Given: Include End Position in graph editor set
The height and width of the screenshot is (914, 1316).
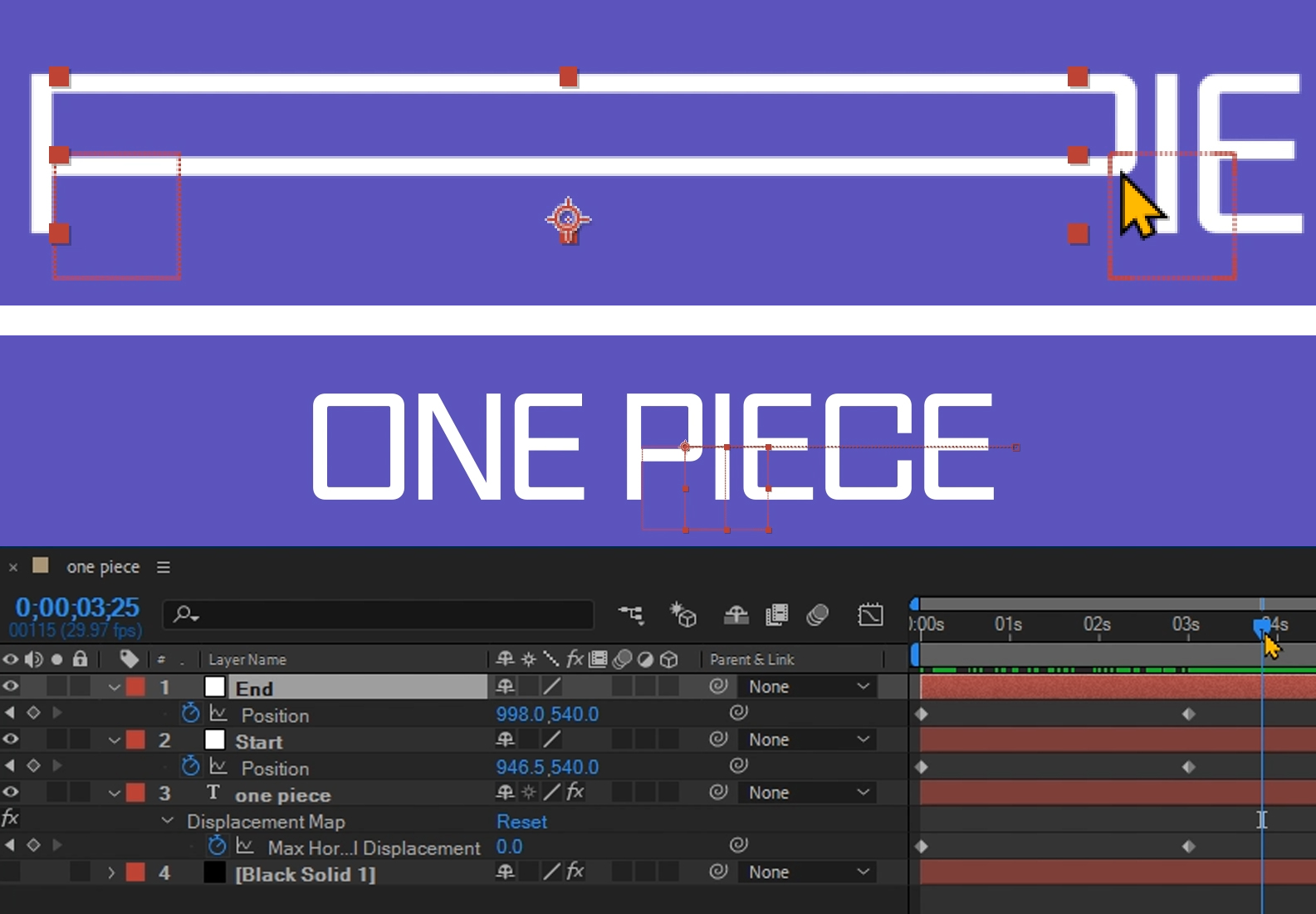Looking at the screenshot, I should 218,713.
